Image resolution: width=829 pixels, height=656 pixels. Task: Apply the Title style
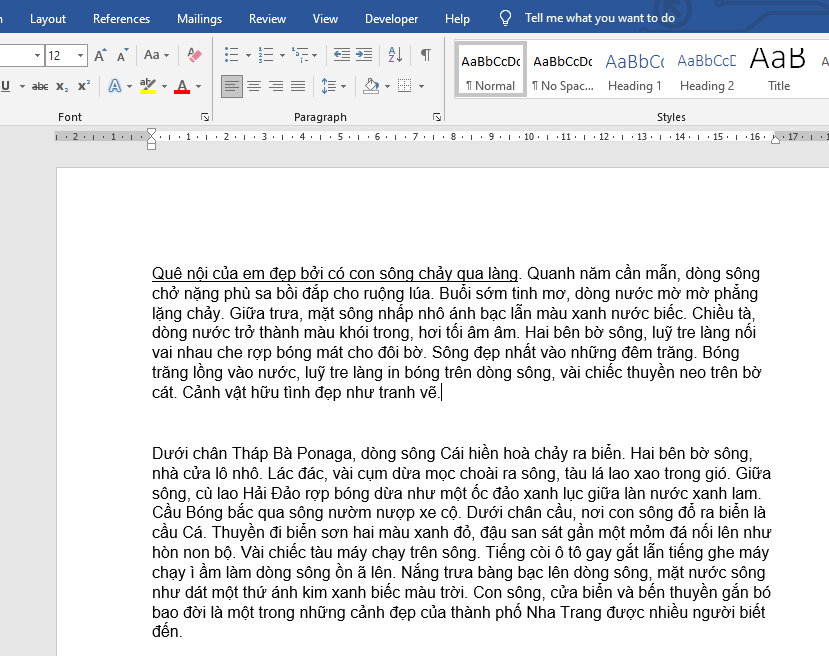tap(778, 70)
